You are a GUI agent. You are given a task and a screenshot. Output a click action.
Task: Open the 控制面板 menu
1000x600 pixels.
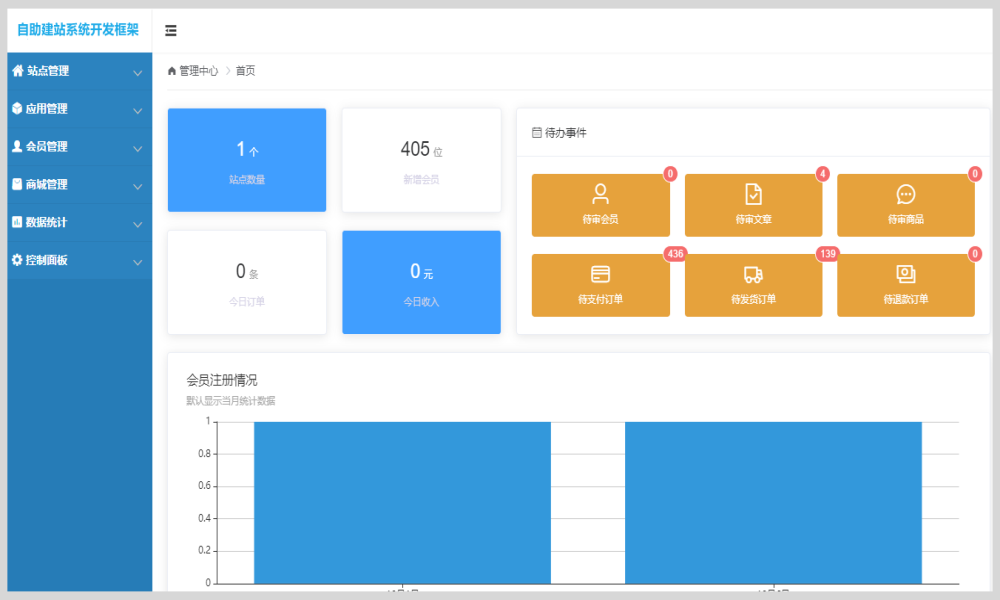coord(80,260)
